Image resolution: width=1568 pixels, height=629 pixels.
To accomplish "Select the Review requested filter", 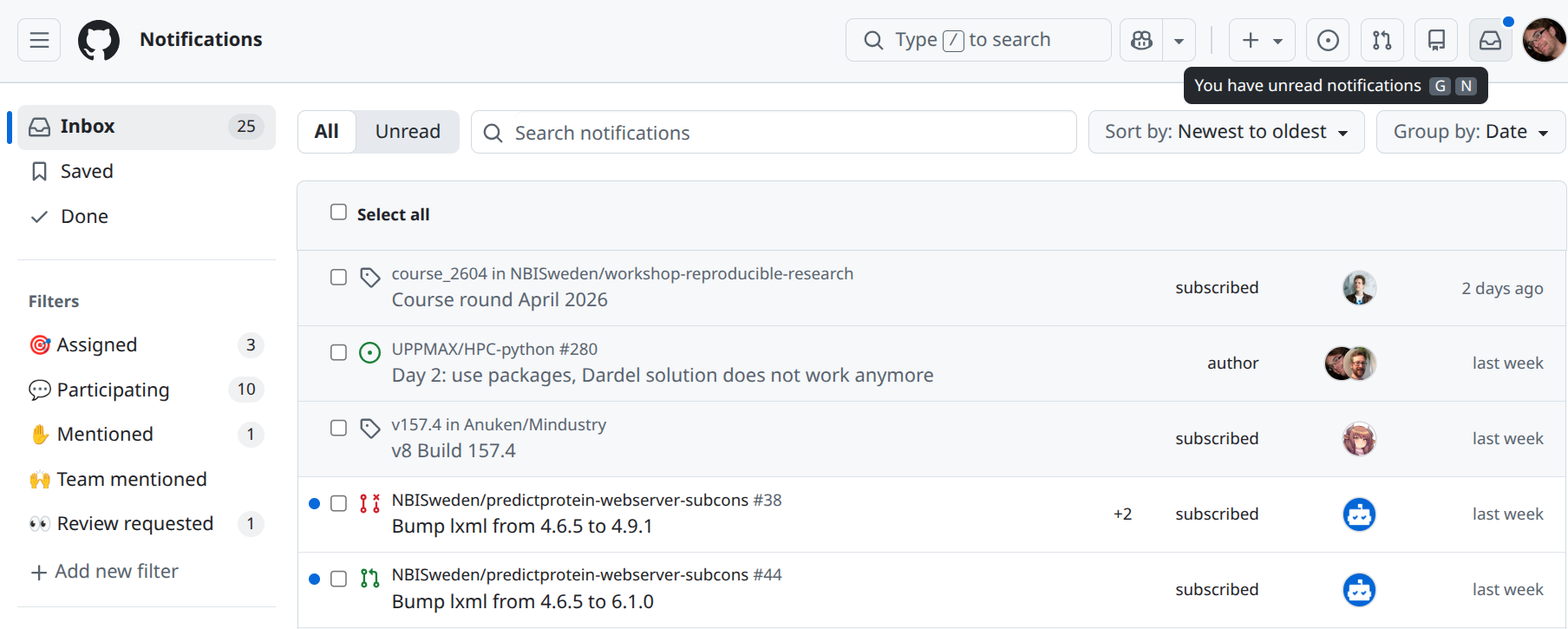I will (147, 524).
